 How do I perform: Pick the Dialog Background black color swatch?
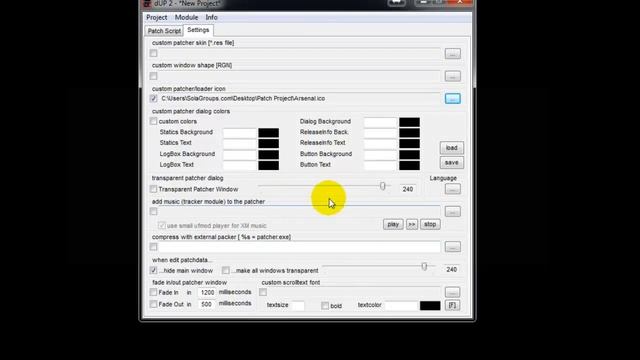click(x=409, y=122)
